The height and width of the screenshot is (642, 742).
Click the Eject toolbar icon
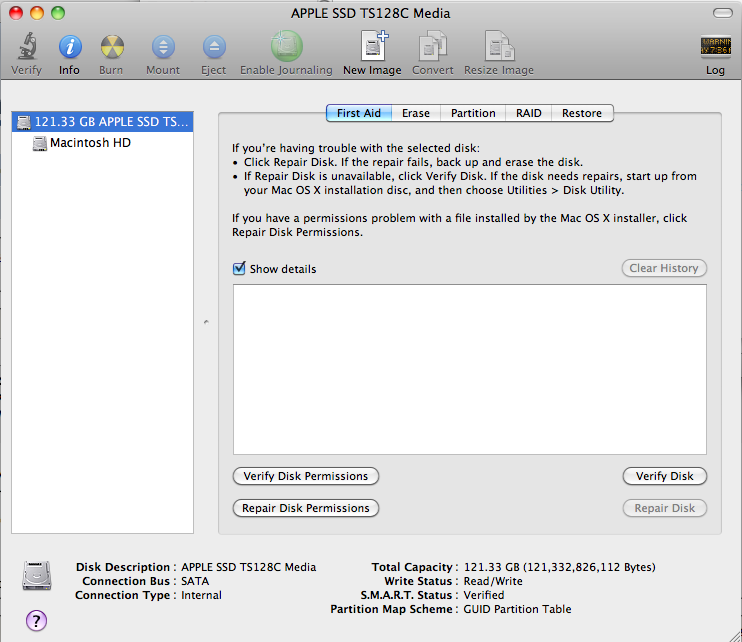214,47
